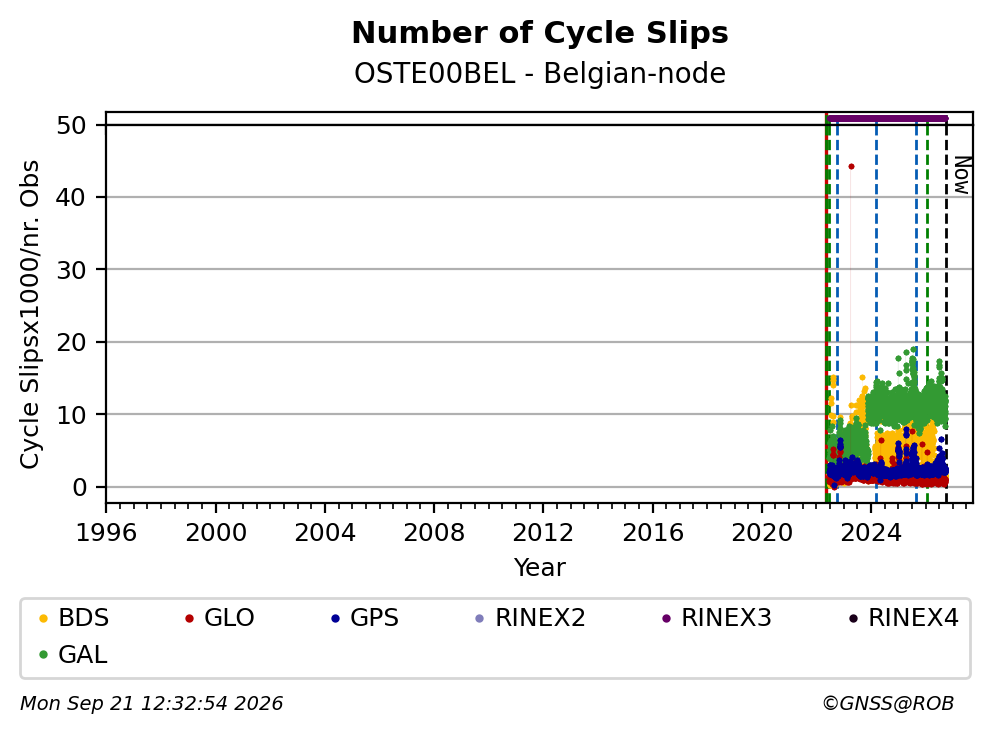Click the red GLO outlier point near 44
992x734 pixels.
coord(851,167)
